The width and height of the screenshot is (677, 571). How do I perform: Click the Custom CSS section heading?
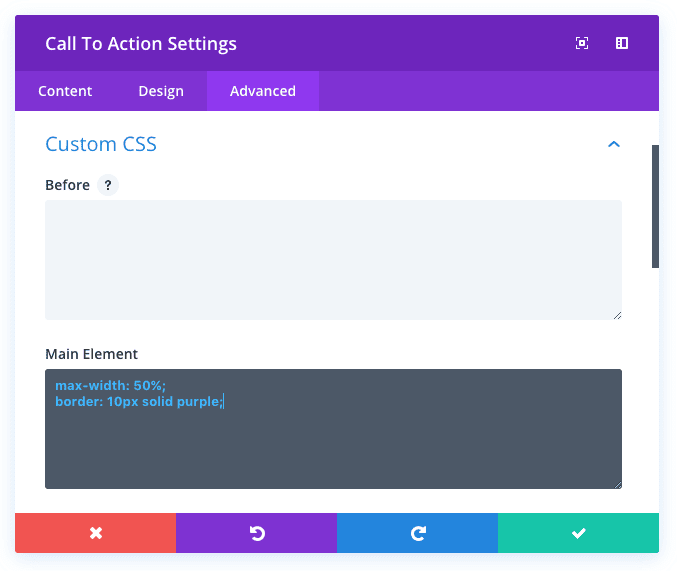click(101, 144)
